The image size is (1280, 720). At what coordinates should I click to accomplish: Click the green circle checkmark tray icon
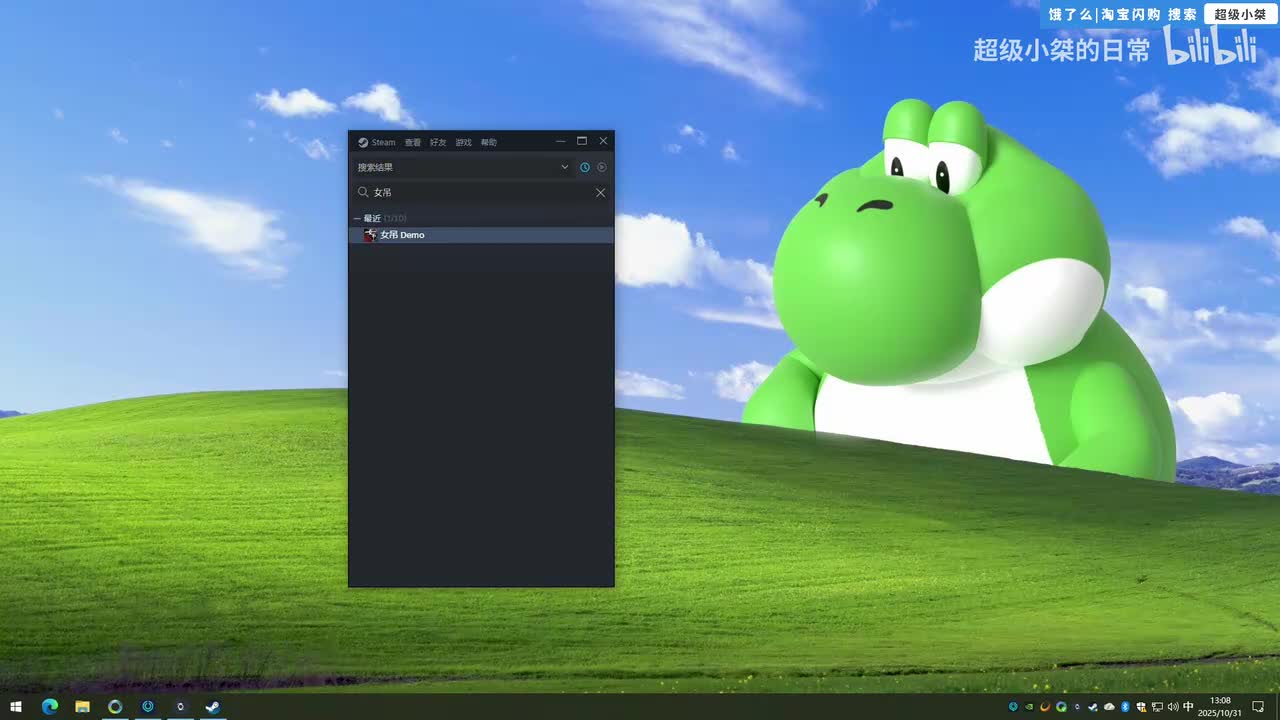[1061, 706]
